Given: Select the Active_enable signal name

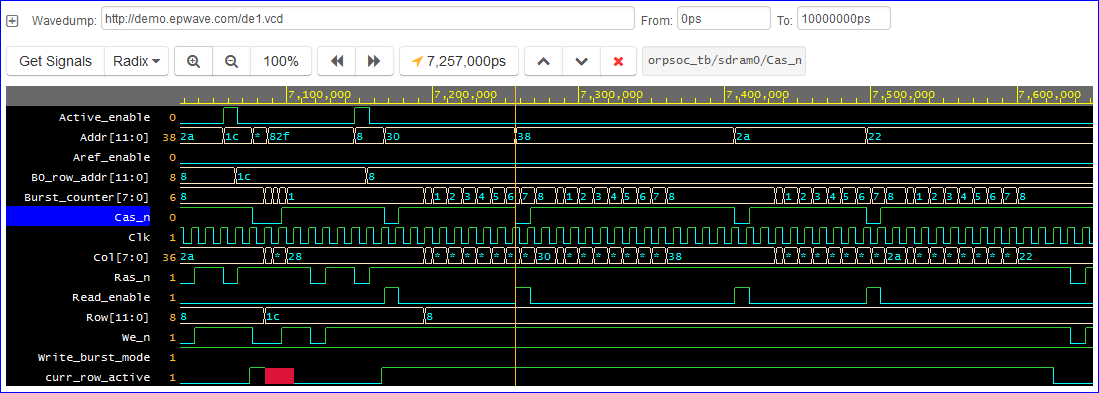Looking at the screenshot, I should pyautogui.click(x=104, y=118).
